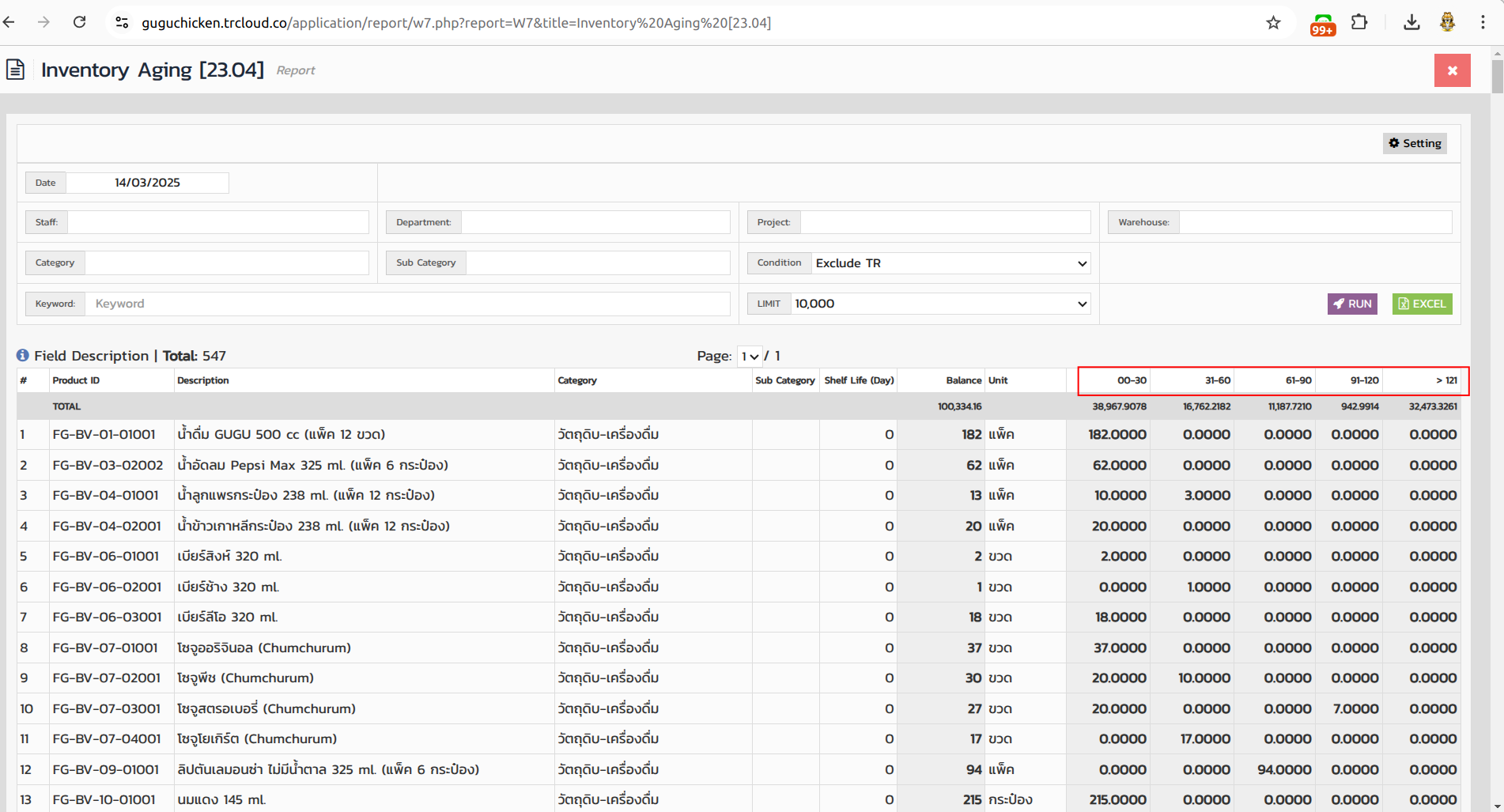Click 94.0000 in the 61-90 column
The width and height of the screenshot is (1504, 812).
pyautogui.click(x=1285, y=769)
